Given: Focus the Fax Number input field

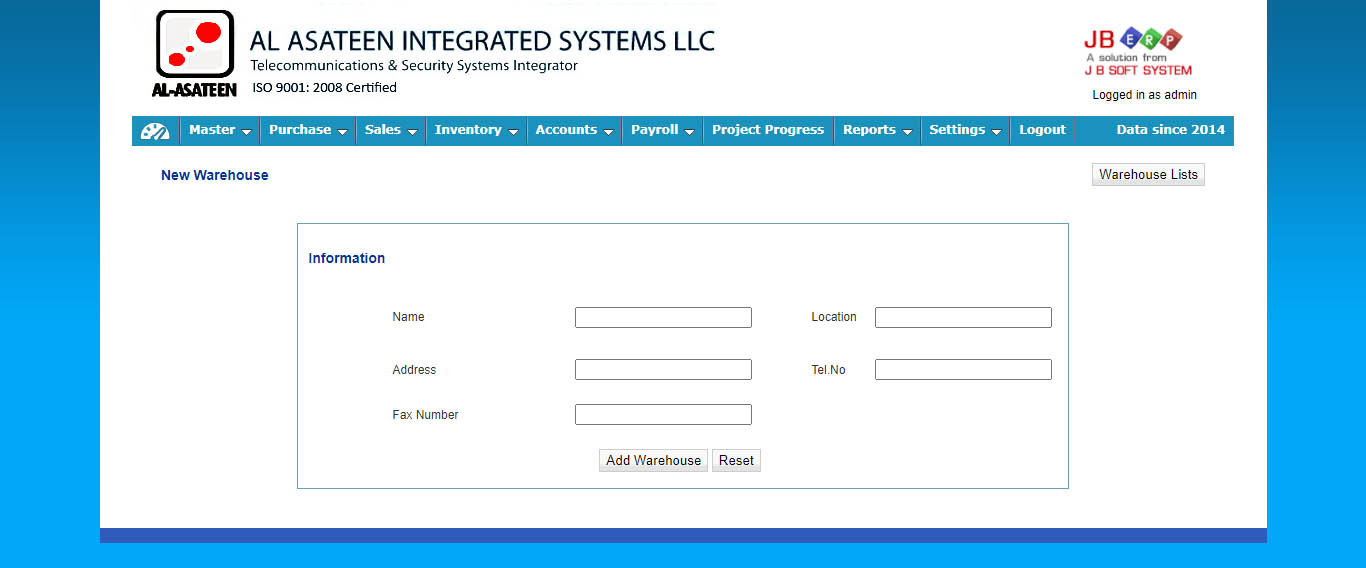Looking at the screenshot, I should [663, 415].
